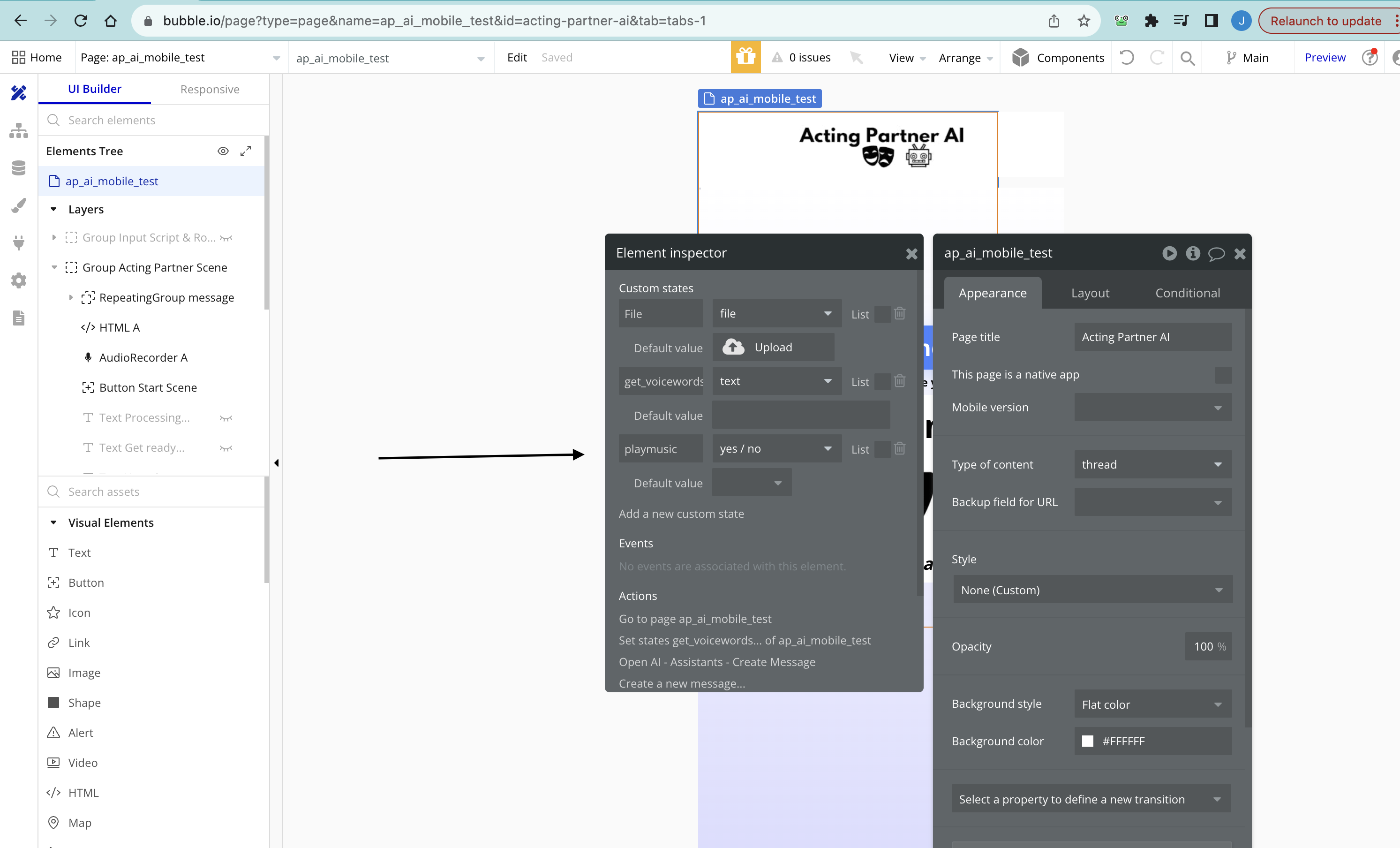This screenshot has height=848, width=1400.
Task: Check the List box for playmusic state
Action: (x=882, y=449)
